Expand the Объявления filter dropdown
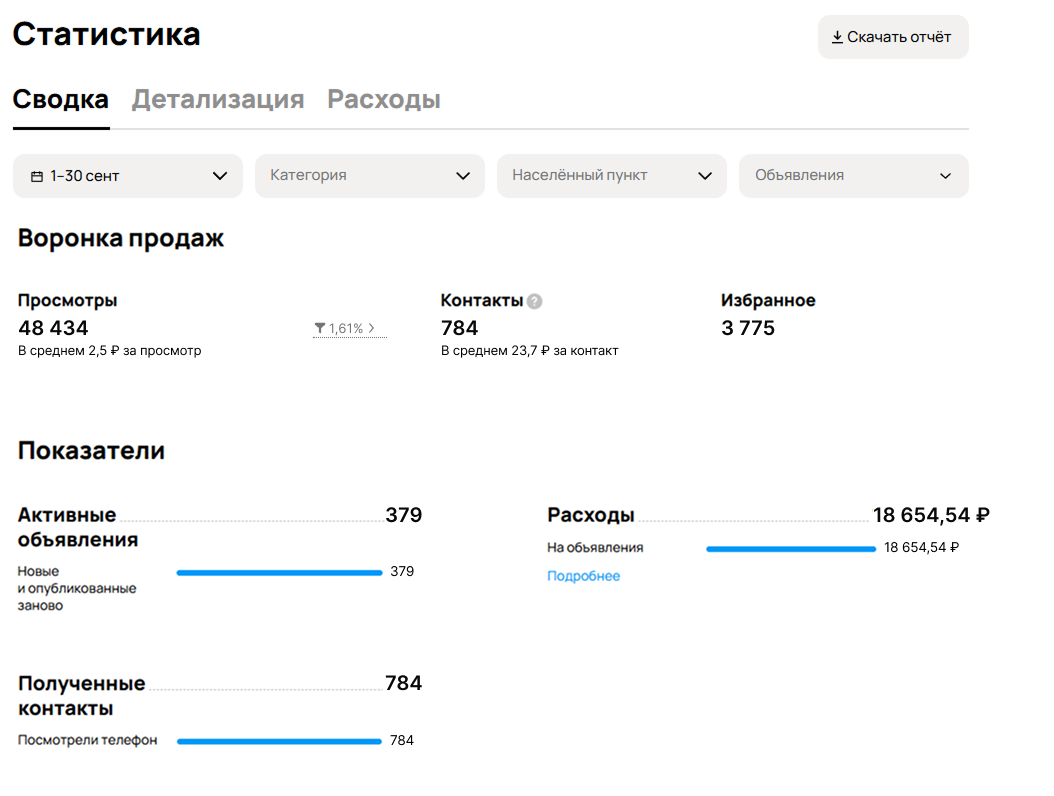1054x796 pixels. click(854, 176)
